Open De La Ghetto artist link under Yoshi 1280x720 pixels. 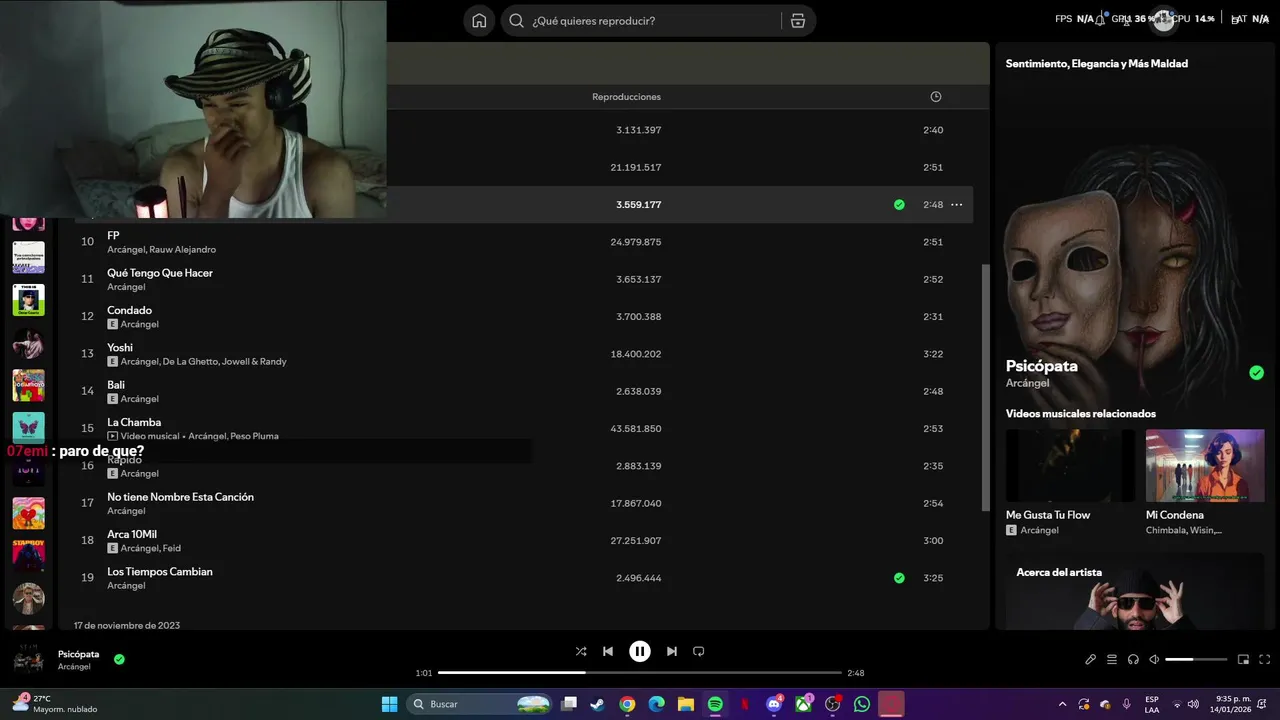(x=190, y=362)
